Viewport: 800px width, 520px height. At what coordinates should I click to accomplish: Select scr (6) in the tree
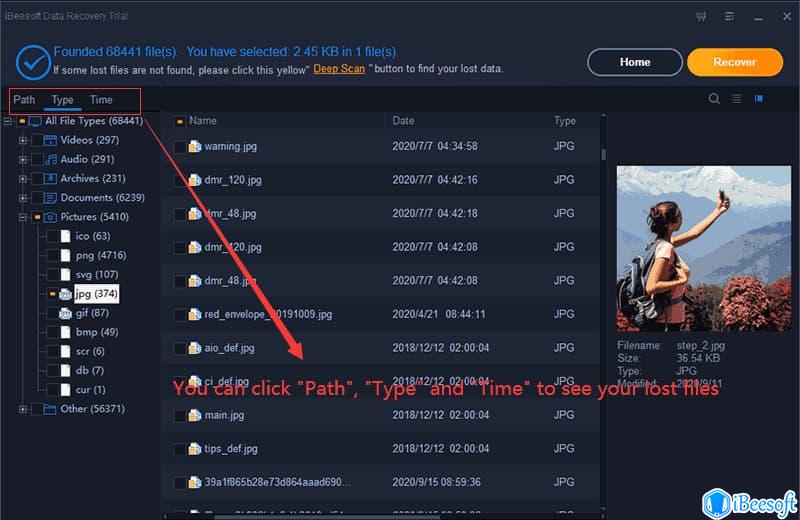90,352
